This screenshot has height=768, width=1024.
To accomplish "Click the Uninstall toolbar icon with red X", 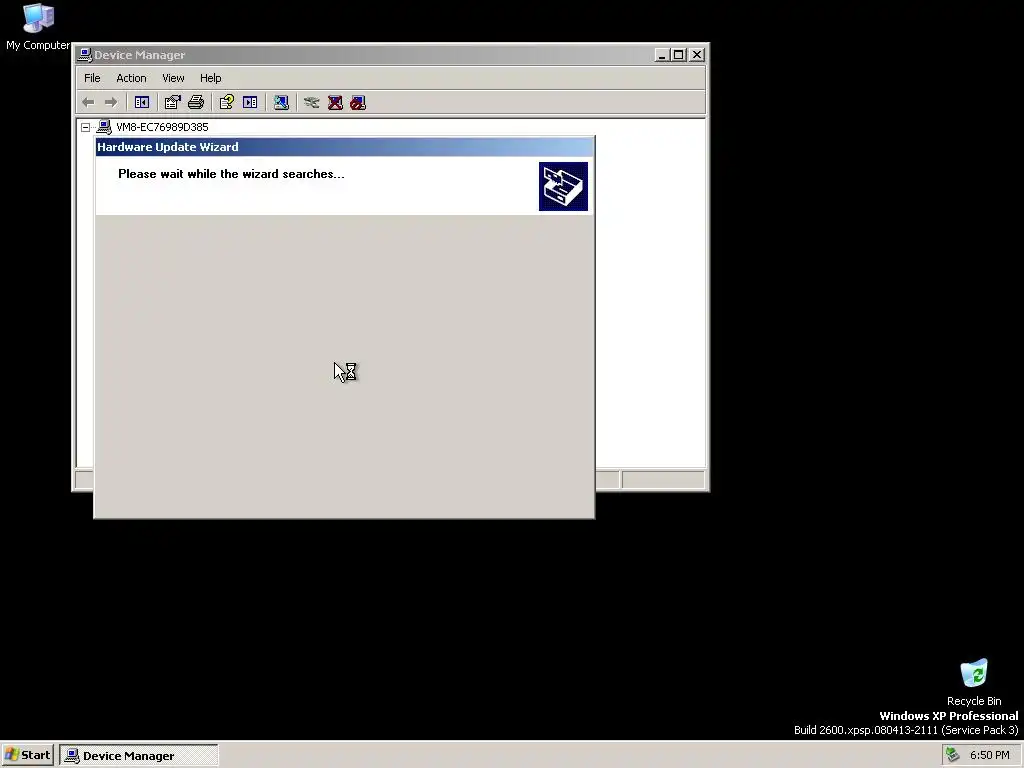I will pos(335,103).
